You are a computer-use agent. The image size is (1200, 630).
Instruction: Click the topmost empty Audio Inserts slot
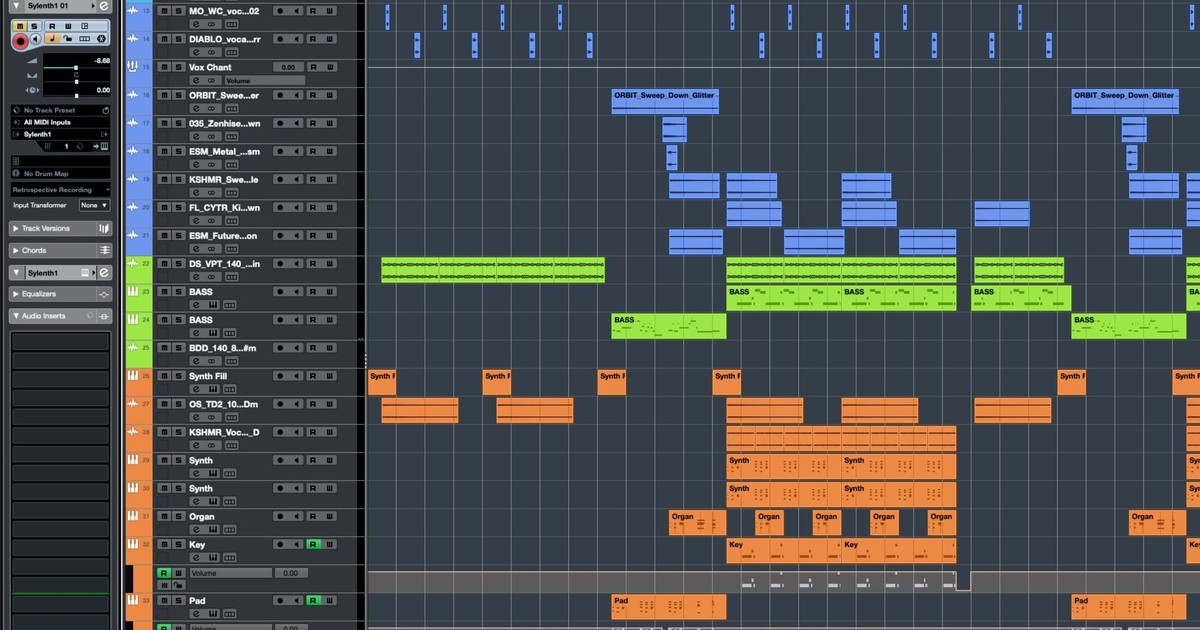pos(60,340)
